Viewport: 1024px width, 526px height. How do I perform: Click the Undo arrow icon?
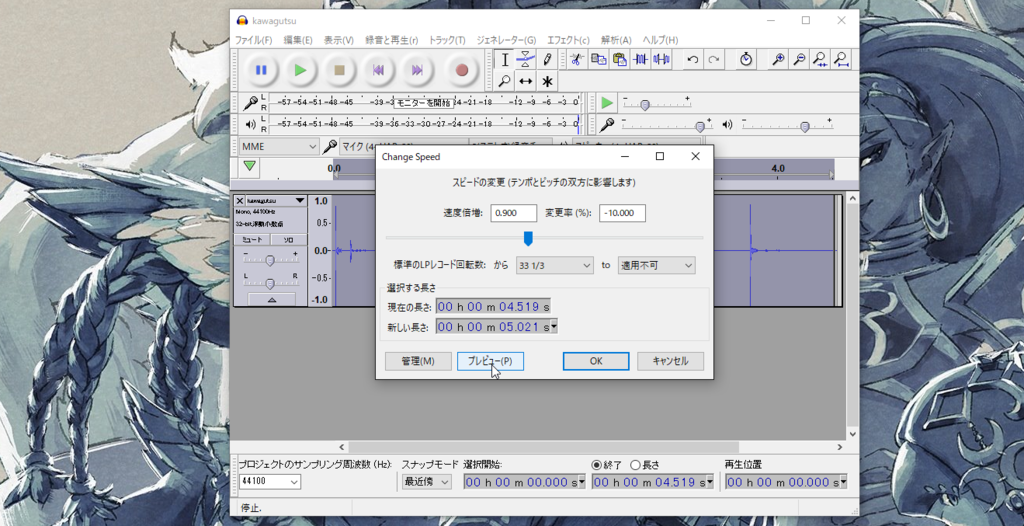(693, 59)
